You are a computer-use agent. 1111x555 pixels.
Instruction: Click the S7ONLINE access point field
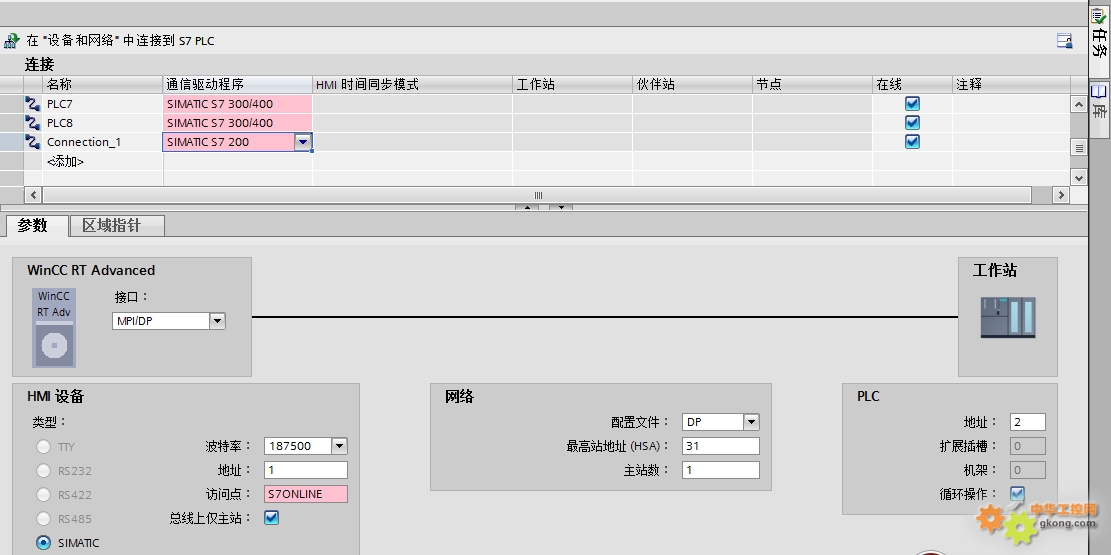coord(306,494)
